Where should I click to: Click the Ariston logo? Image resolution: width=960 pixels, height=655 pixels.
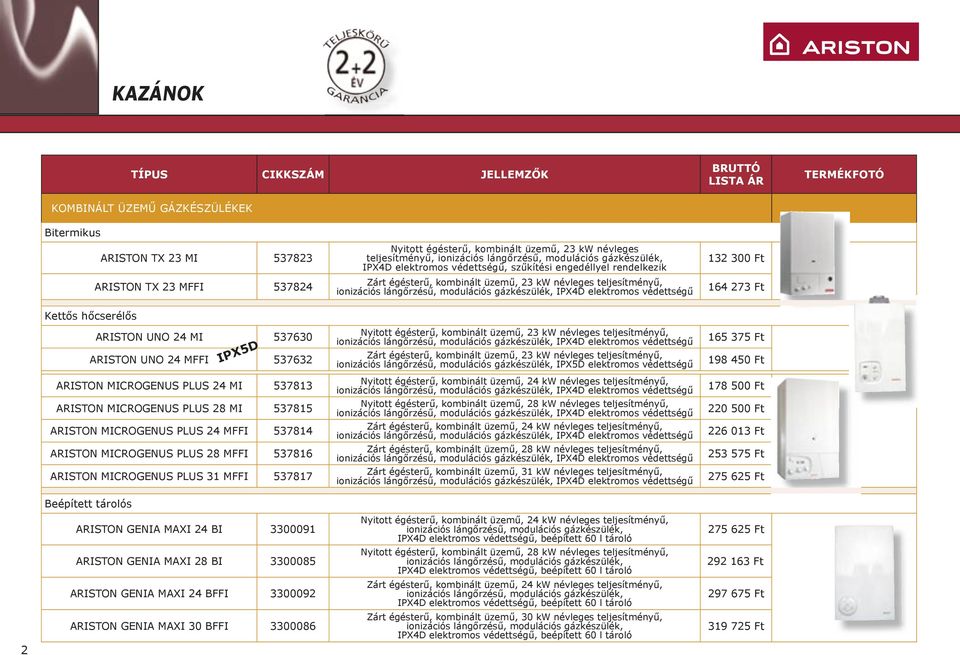[x=841, y=42]
